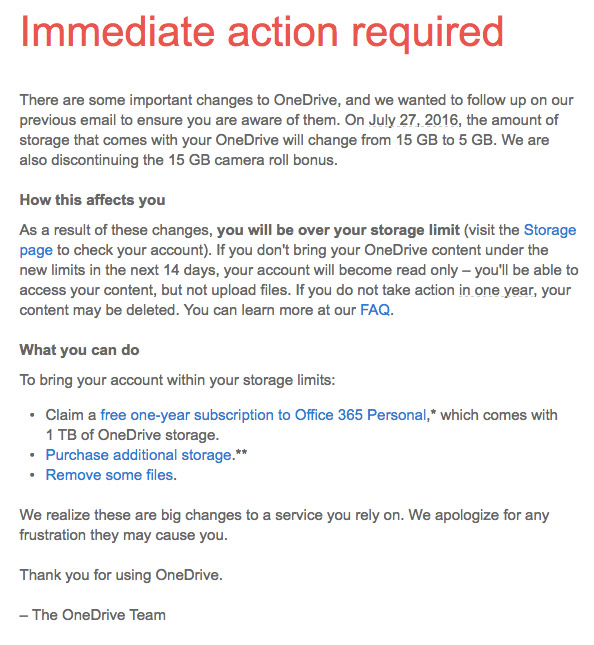Viewport: 594px width, 645px height.
Task: Click "To bring your account within your storage limits:" line
Action: pyautogui.click(x=177, y=380)
